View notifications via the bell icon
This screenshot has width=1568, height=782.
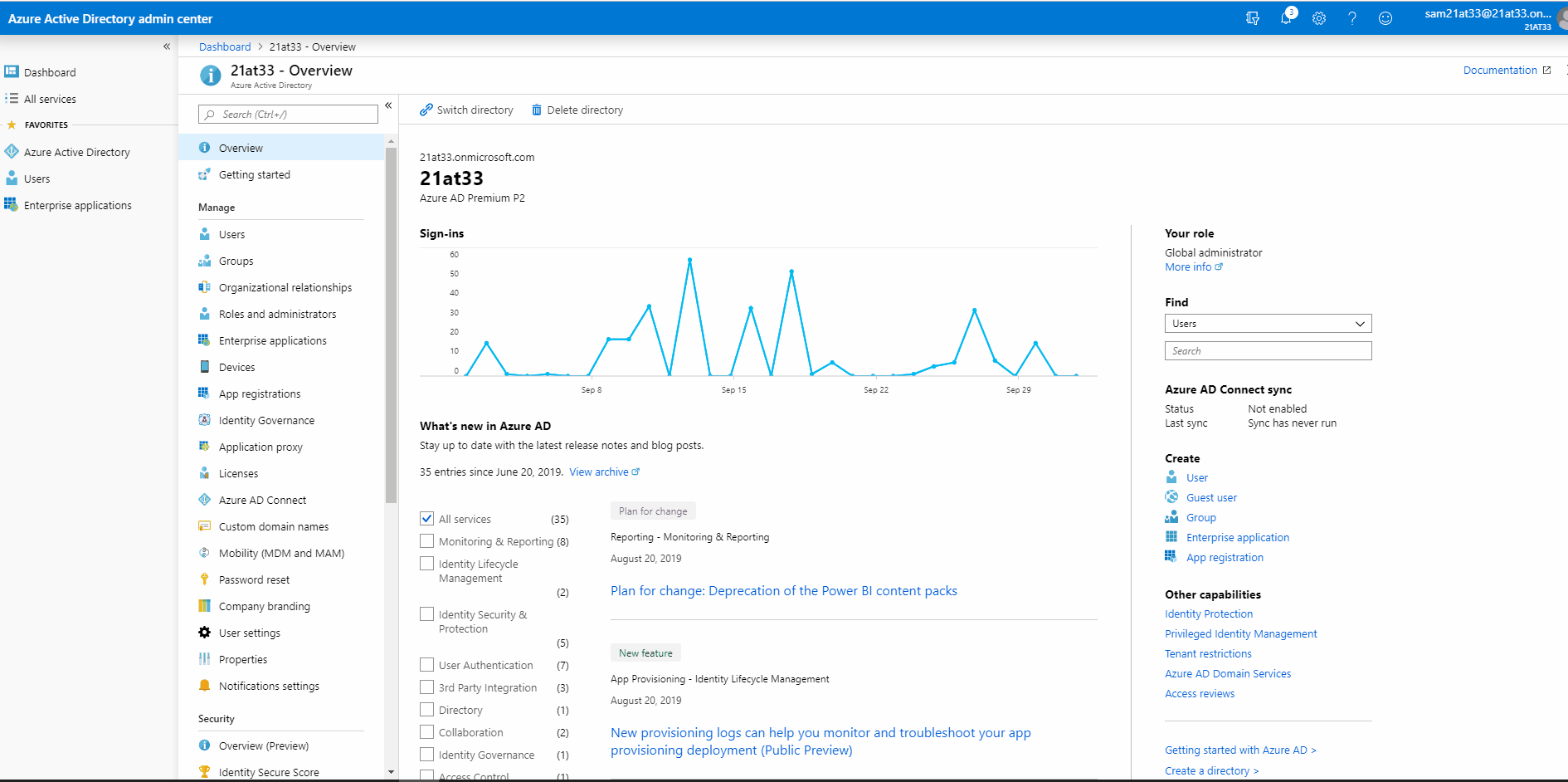1286,17
